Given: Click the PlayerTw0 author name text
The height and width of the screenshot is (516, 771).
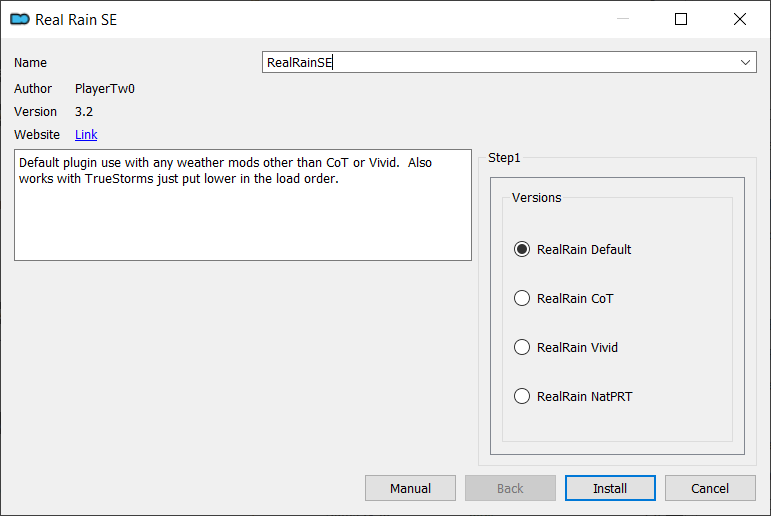Looking at the screenshot, I should click(105, 89).
